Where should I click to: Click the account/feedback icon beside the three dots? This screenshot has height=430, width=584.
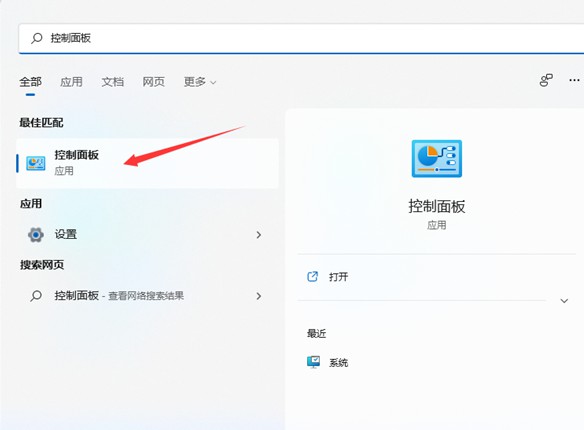tap(546, 80)
